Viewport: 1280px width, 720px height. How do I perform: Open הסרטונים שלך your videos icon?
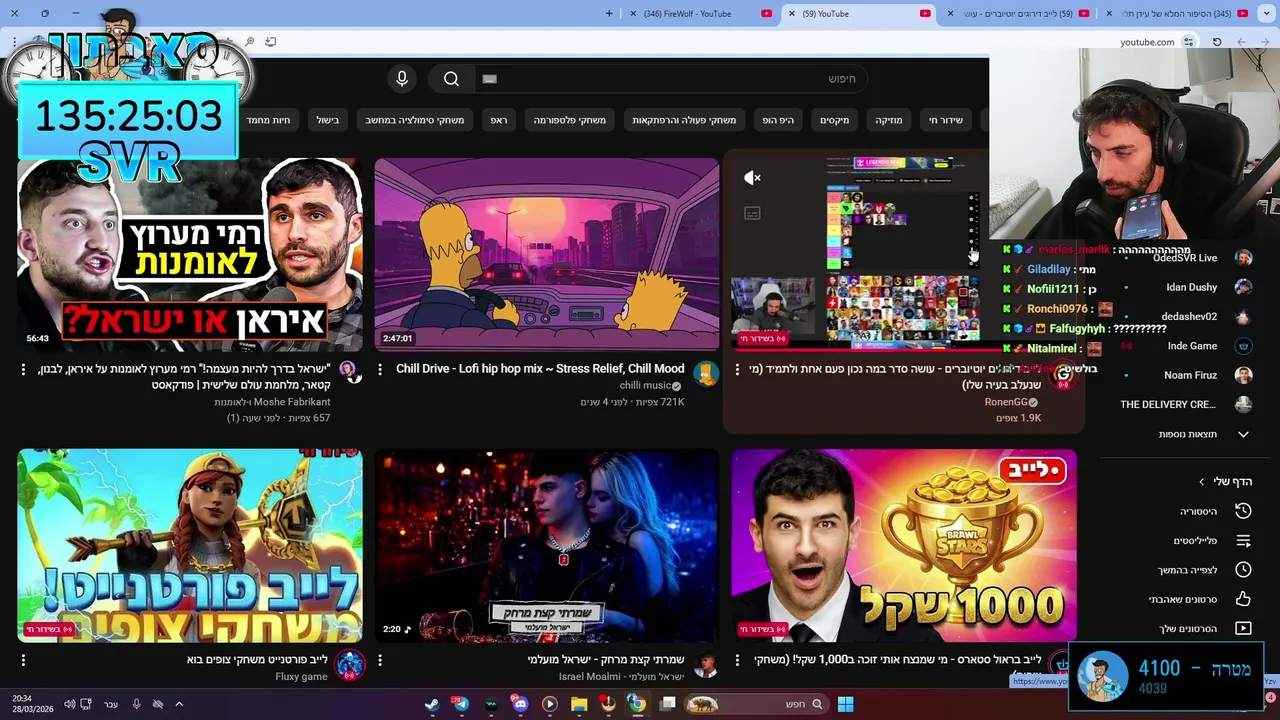point(1243,629)
